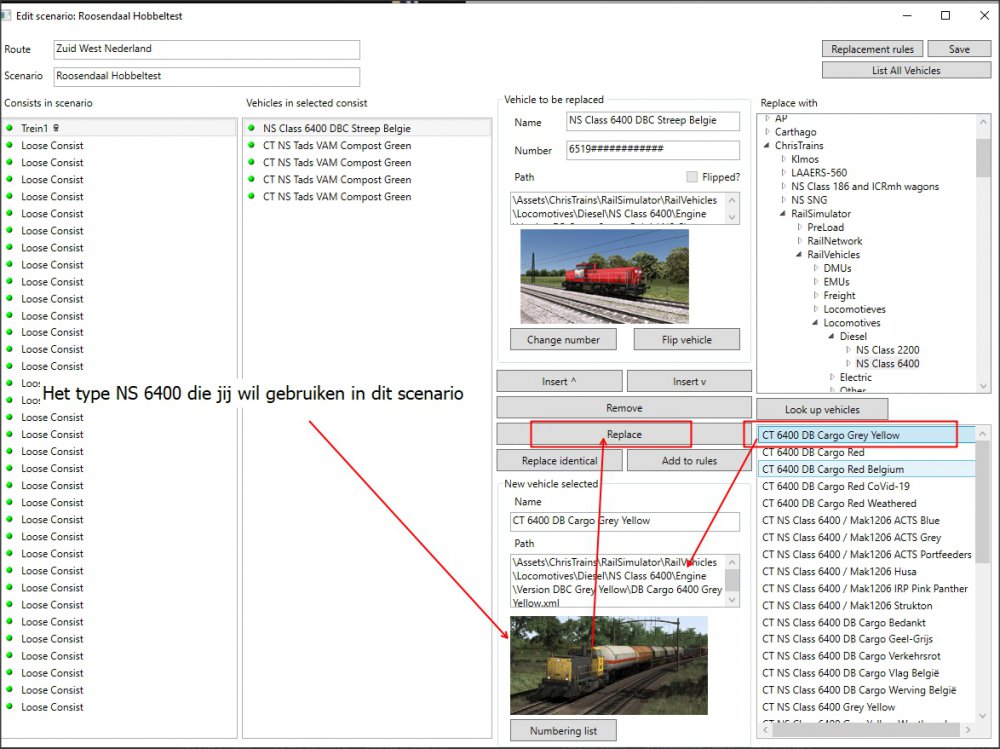Viewport: 1000px width, 749px height.
Task: Click scroll-down arrow of new vehicle Path box
Action: [732, 599]
